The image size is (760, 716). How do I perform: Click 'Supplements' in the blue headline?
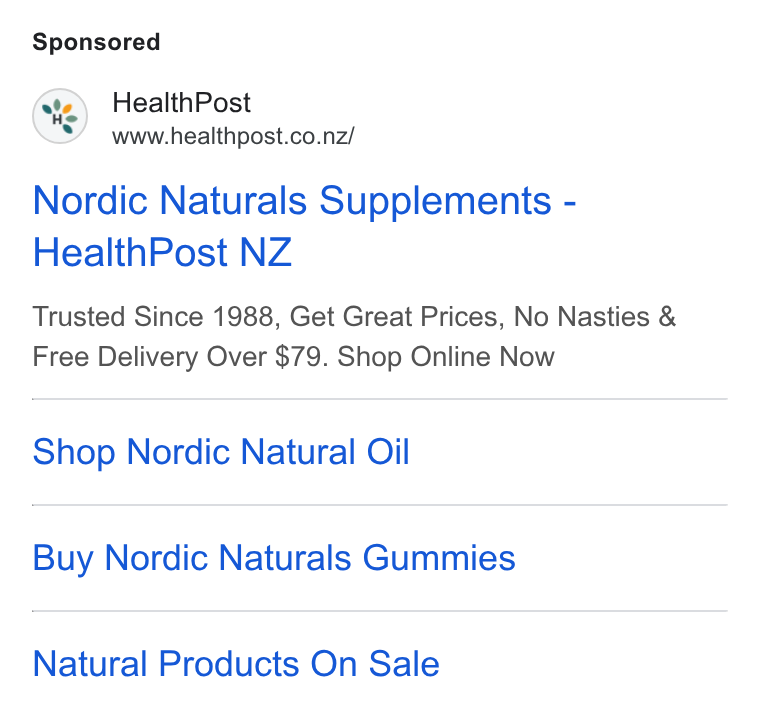tap(435, 201)
